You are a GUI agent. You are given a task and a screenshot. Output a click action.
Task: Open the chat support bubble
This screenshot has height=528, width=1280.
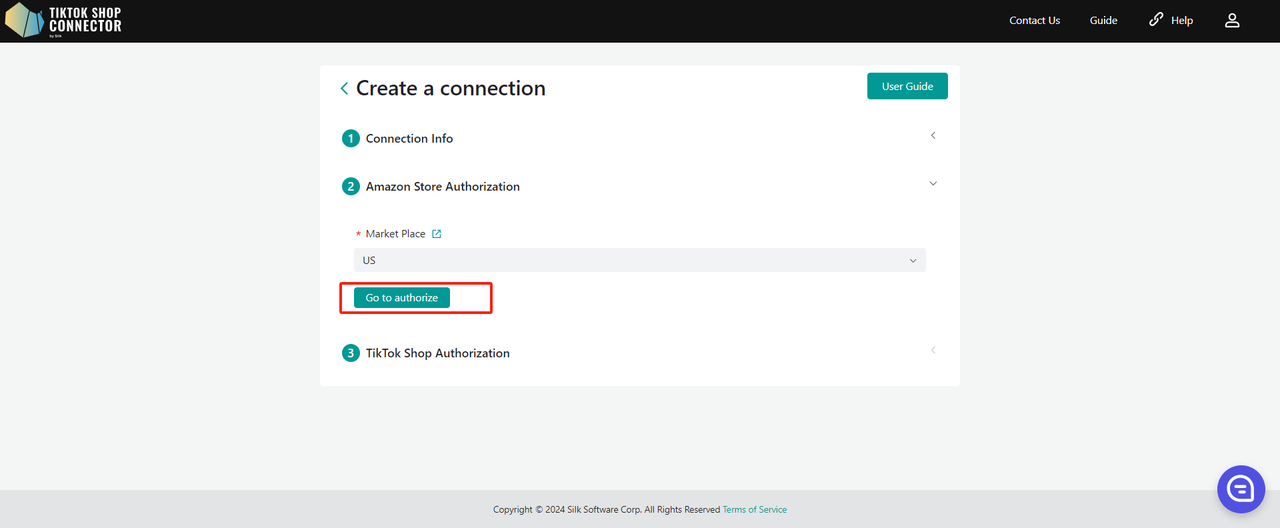click(x=1241, y=489)
